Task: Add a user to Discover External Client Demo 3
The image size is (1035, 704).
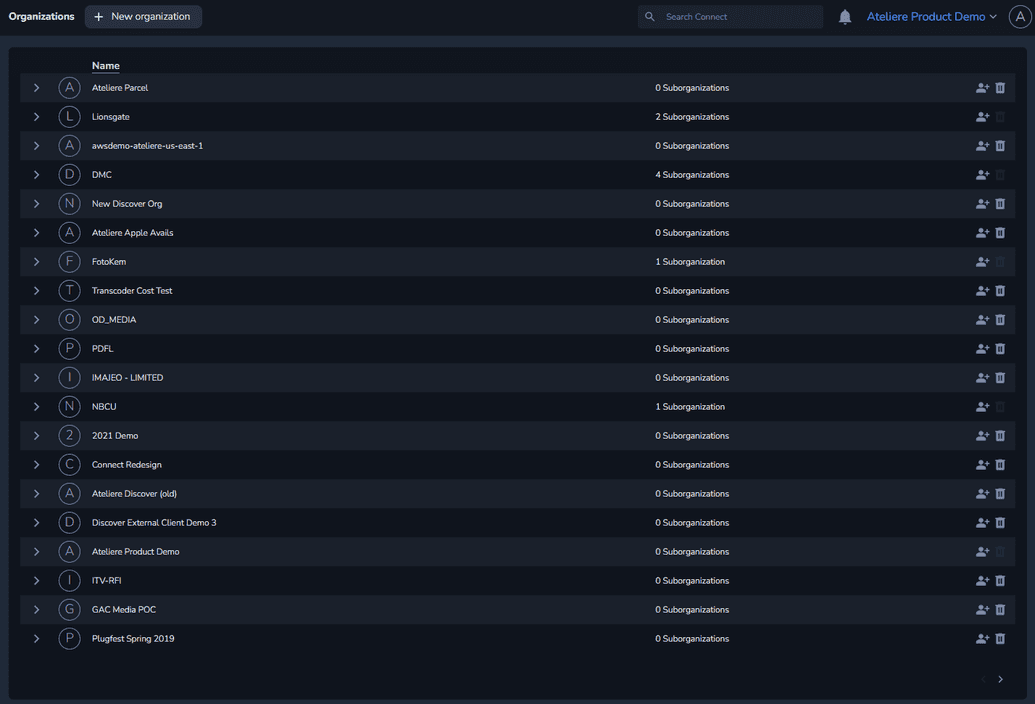Action: pos(982,523)
